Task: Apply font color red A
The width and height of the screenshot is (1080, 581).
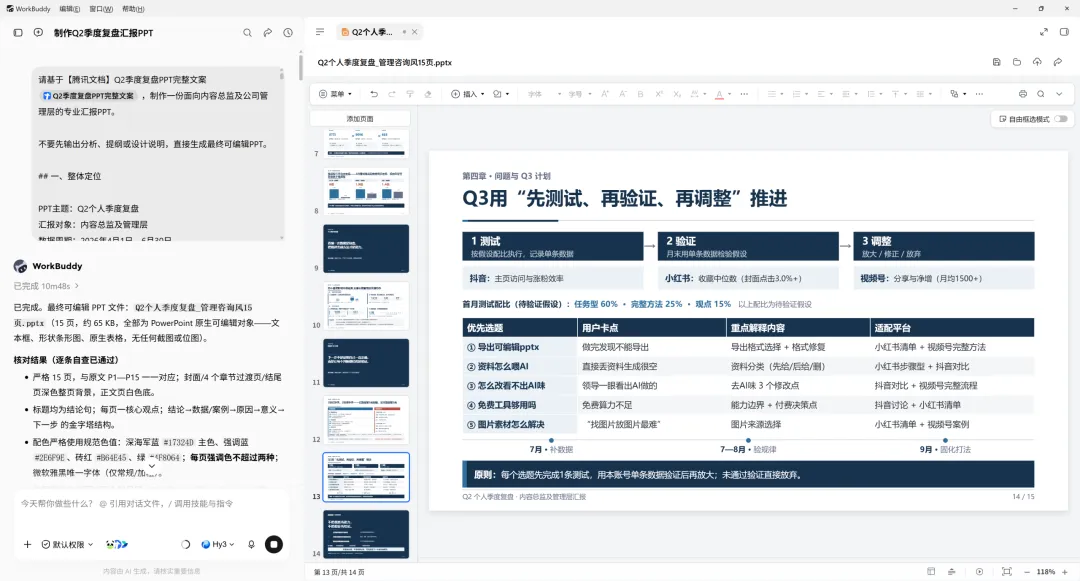Action: point(719,94)
